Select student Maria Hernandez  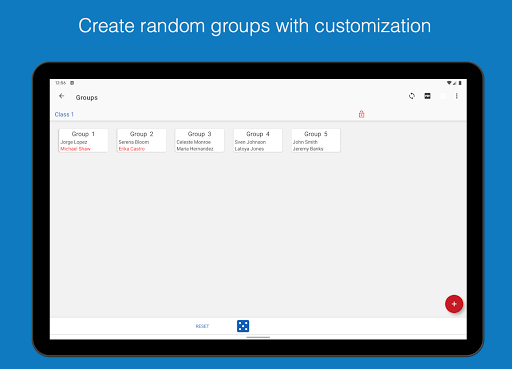(x=195, y=149)
